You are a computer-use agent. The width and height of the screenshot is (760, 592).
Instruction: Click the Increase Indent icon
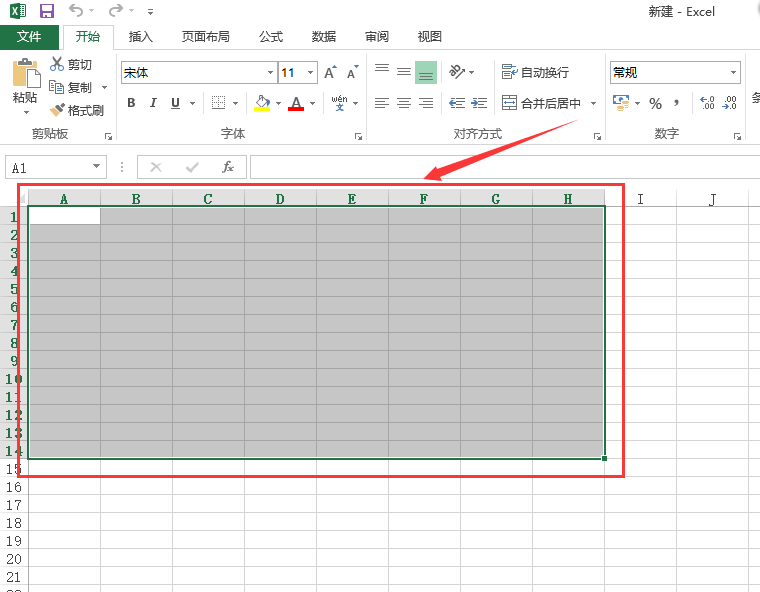tap(479, 103)
